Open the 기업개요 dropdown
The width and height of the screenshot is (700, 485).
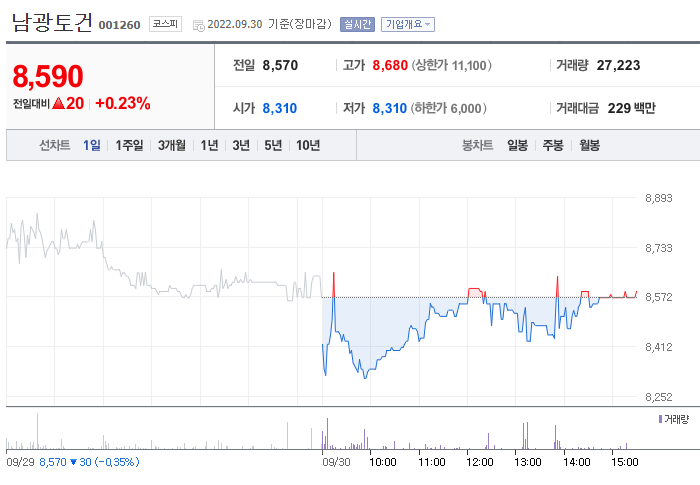coord(408,24)
